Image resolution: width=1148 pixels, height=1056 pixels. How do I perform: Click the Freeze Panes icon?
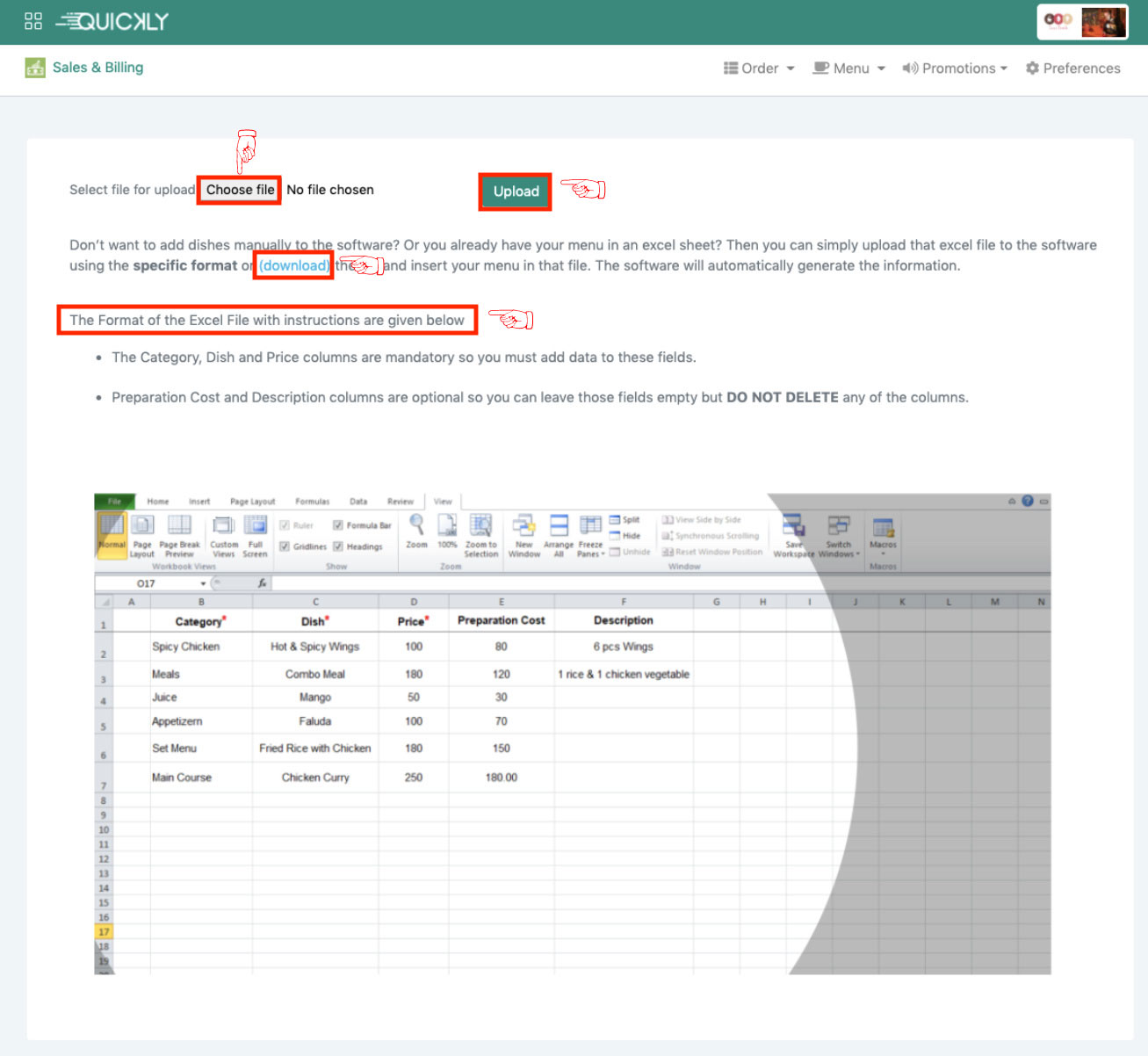(589, 527)
